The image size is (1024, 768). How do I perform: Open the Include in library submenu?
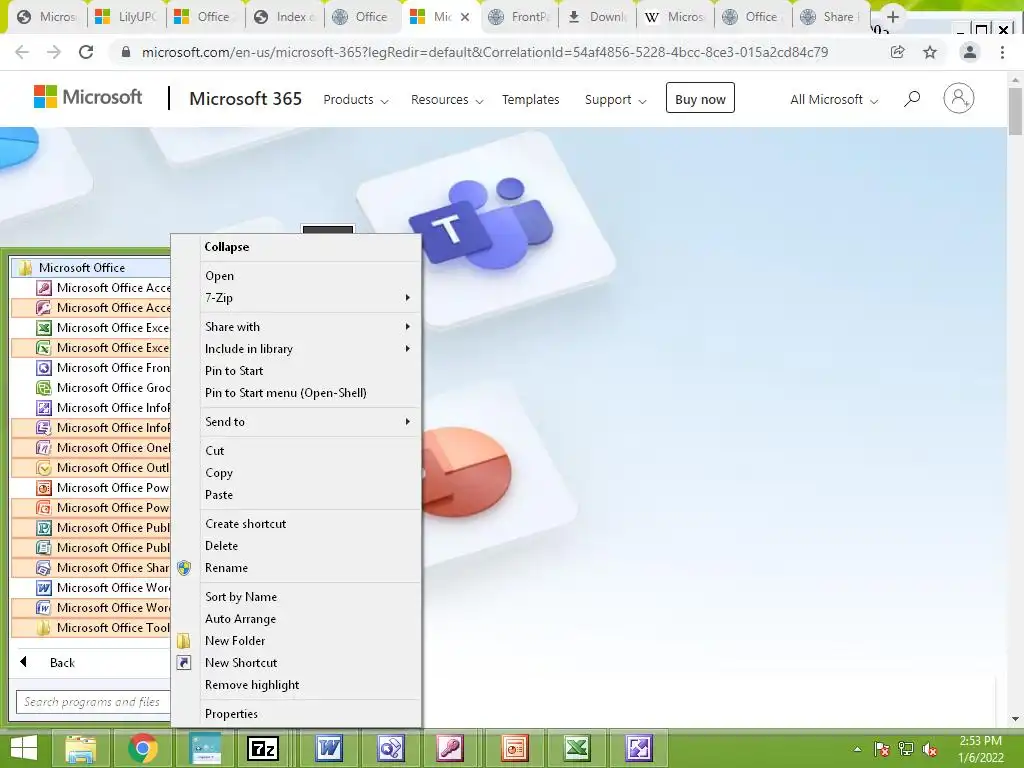point(310,349)
